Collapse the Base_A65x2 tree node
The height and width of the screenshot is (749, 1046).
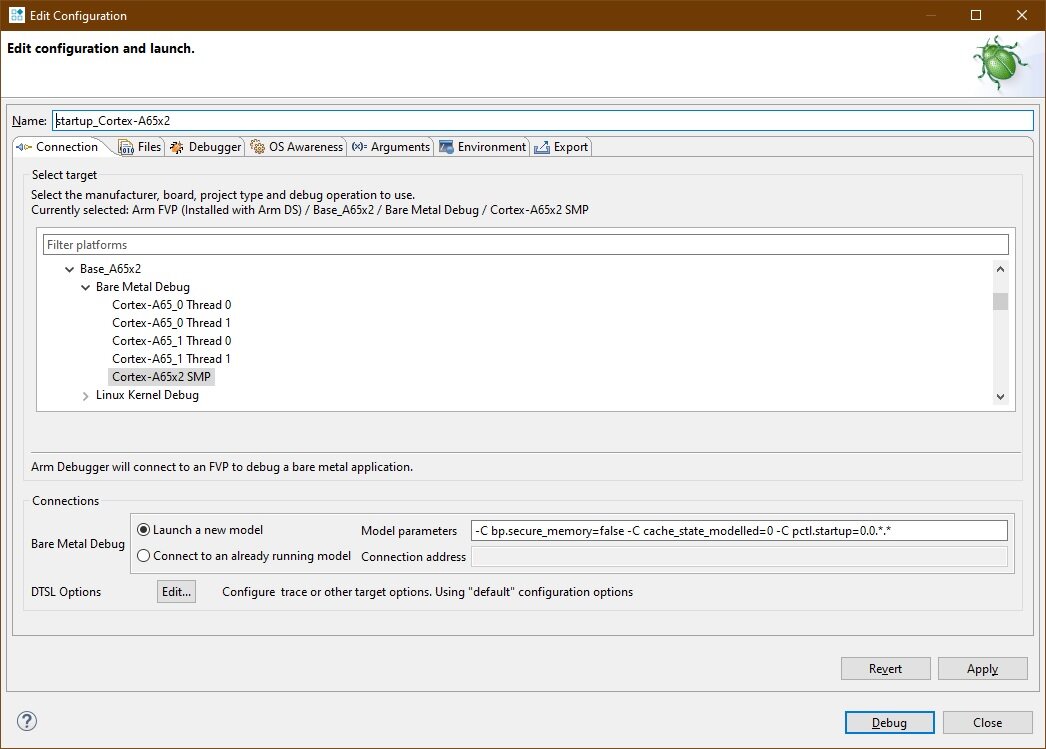pyautogui.click(x=69, y=269)
